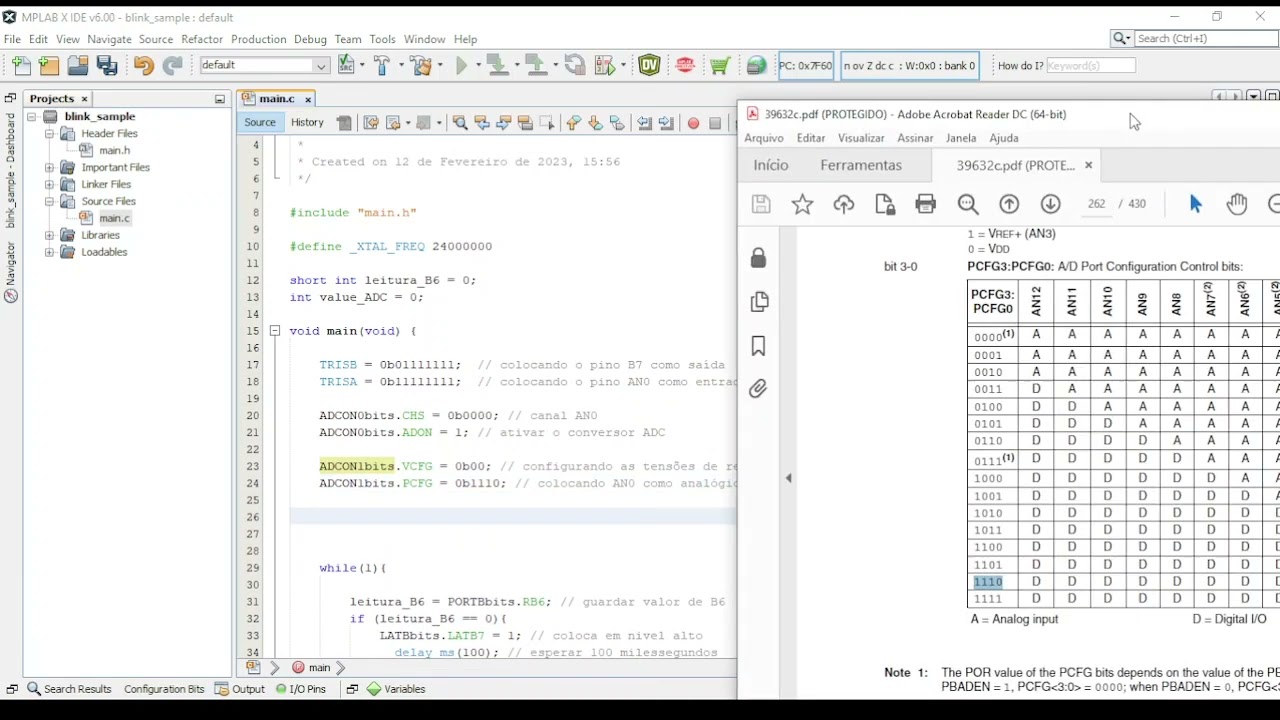The width and height of the screenshot is (1280, 720).
Task: Open the project configuration dropdown showing default
Action: [x=265, y=65]
